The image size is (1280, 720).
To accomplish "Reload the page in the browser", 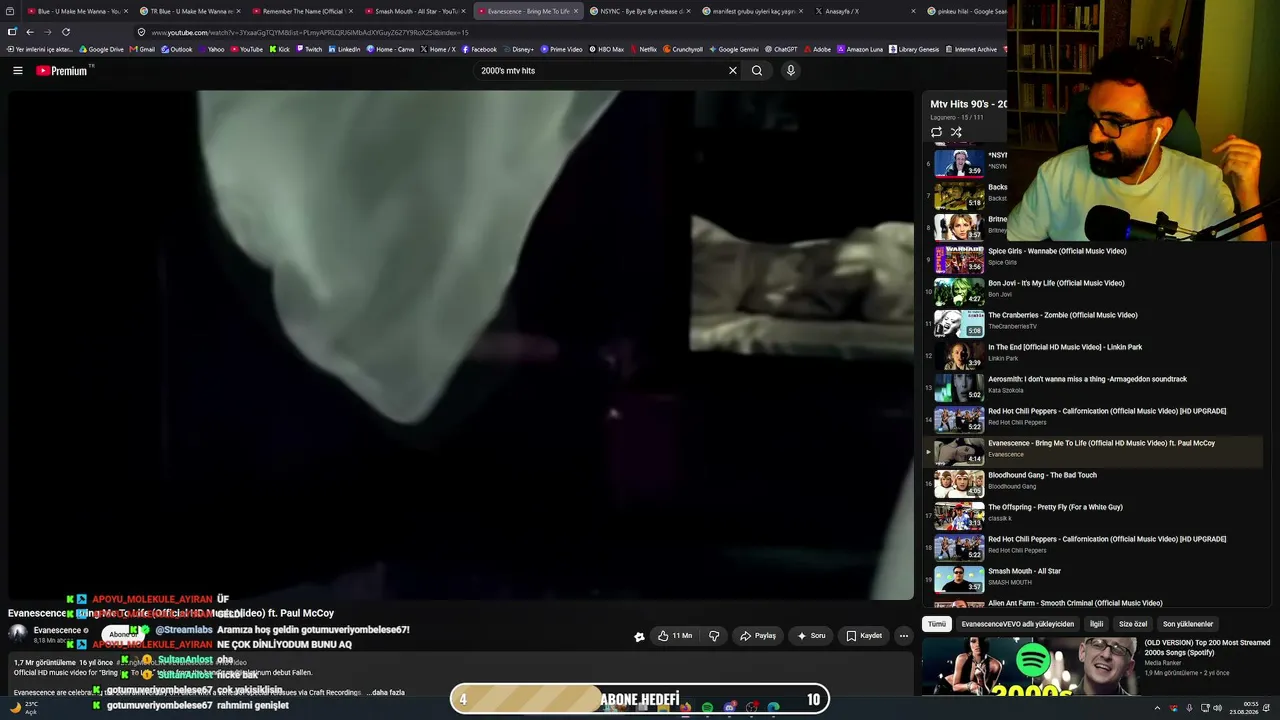I will (66, 32).
